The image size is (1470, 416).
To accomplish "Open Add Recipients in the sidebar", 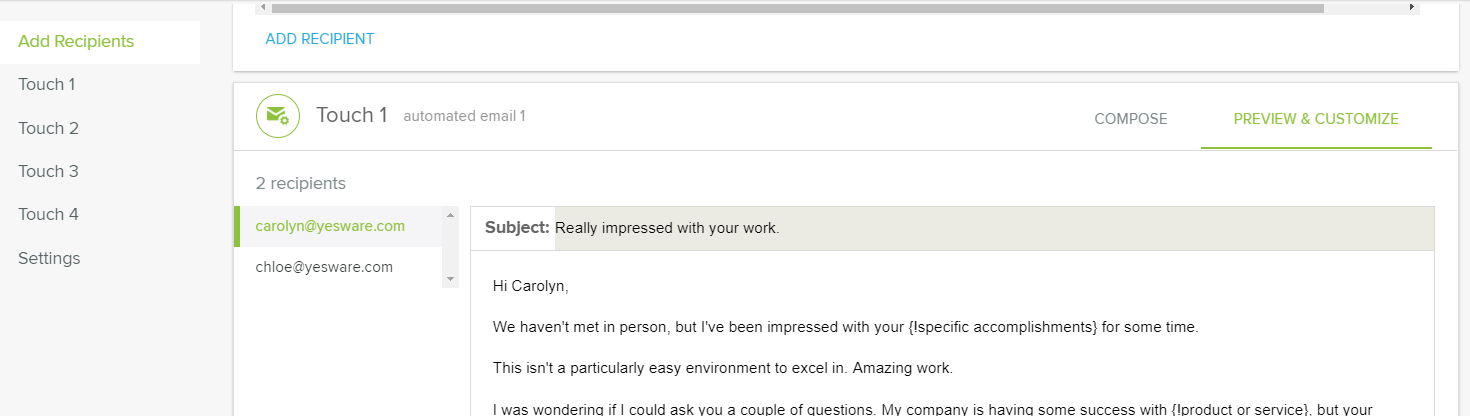I will coord(76,42).
